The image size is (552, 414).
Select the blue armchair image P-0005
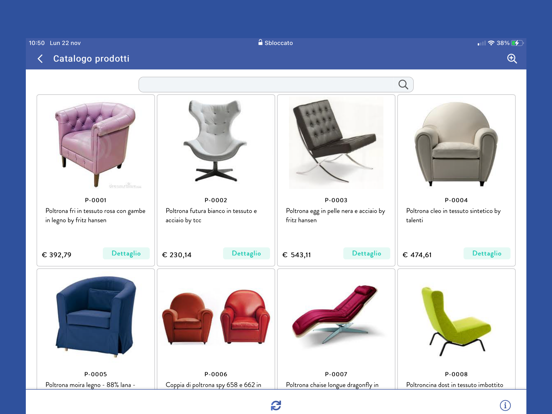[x=95, y=317]
